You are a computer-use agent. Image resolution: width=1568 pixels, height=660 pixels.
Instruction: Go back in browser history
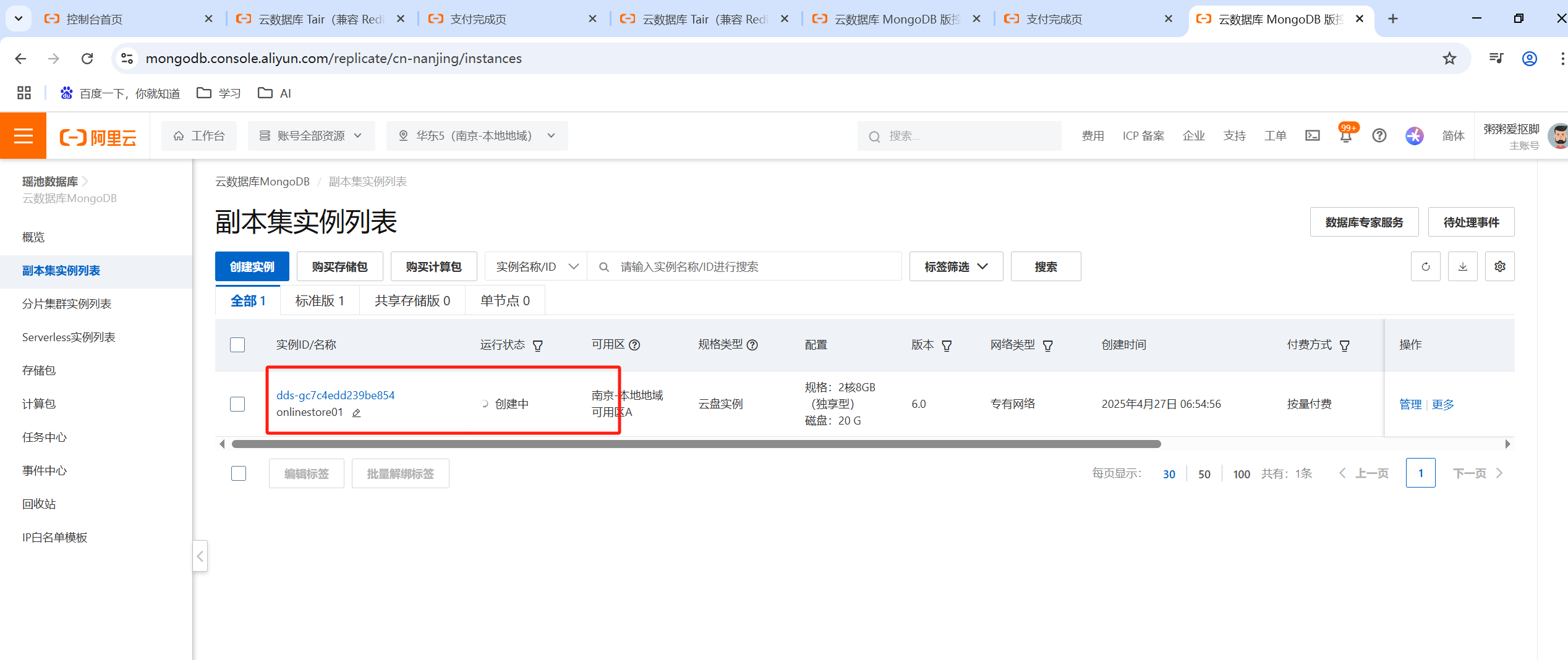[x=20, y=58]
